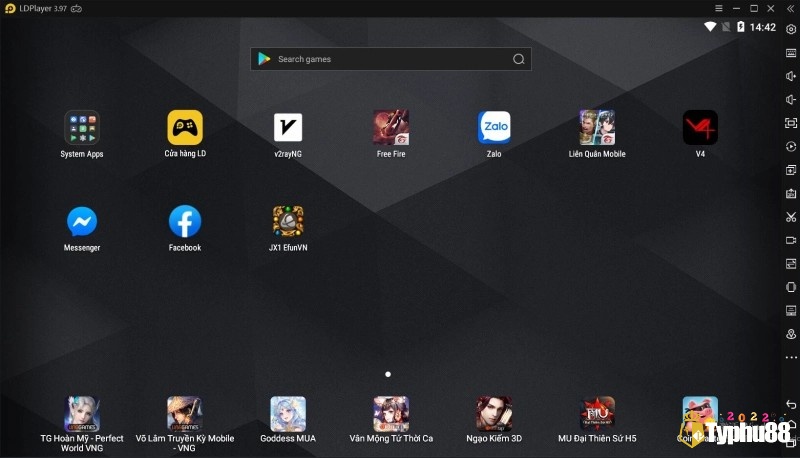
Task: Decrease volume using sidebar speaker-minus icon
Action: (791, 99)
